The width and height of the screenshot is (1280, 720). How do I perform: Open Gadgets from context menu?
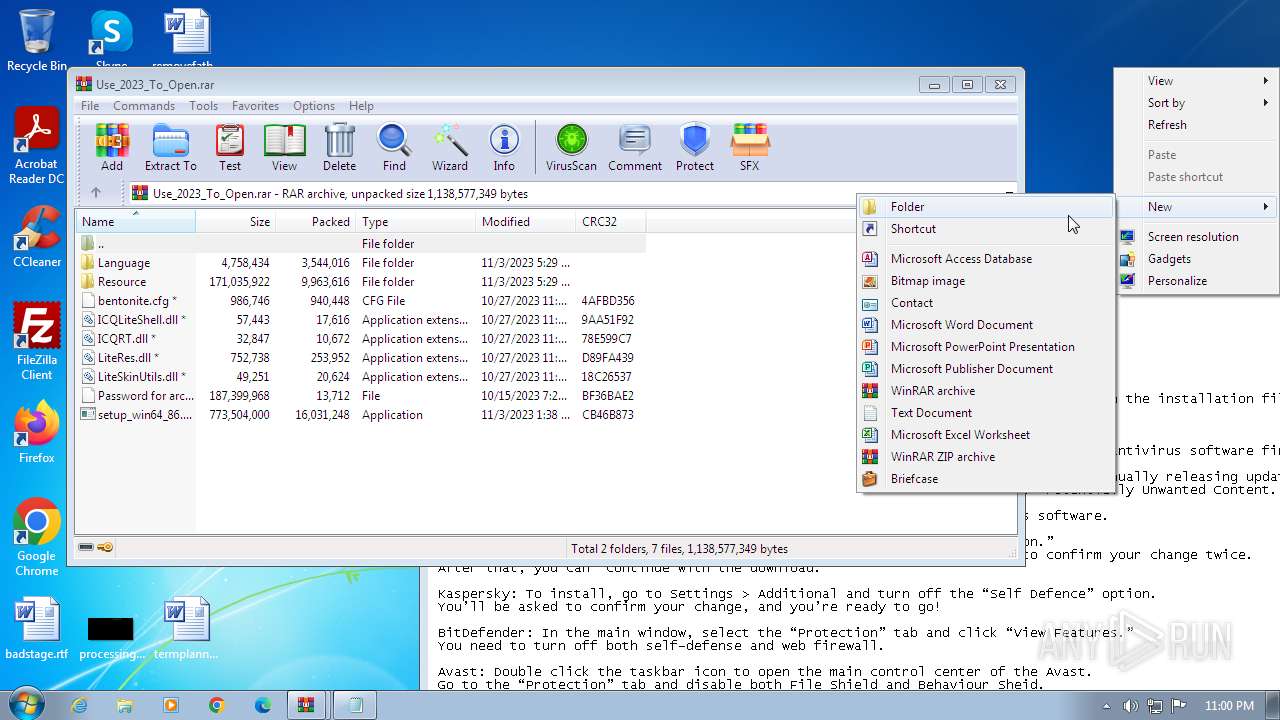pyautogui.click(x=1196, y=259)
